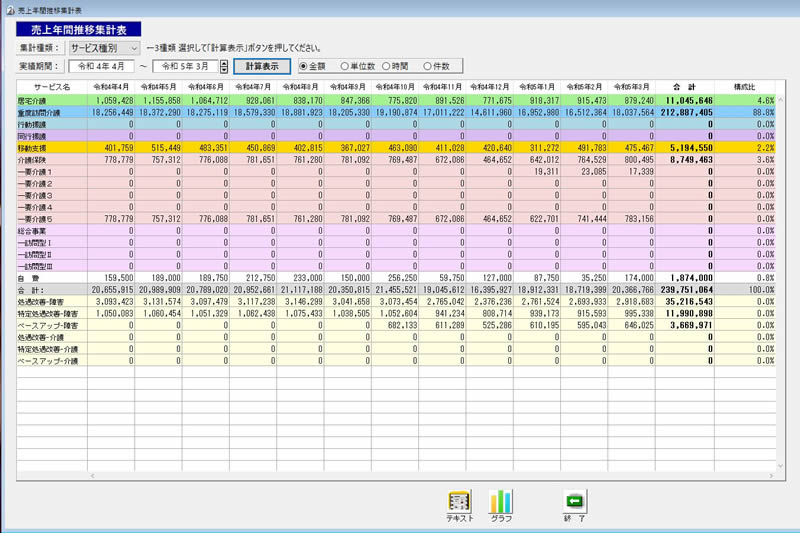
Task: Click the cell 35,216,543 in 処遇改善-障害 row
Action: point(685,302)
